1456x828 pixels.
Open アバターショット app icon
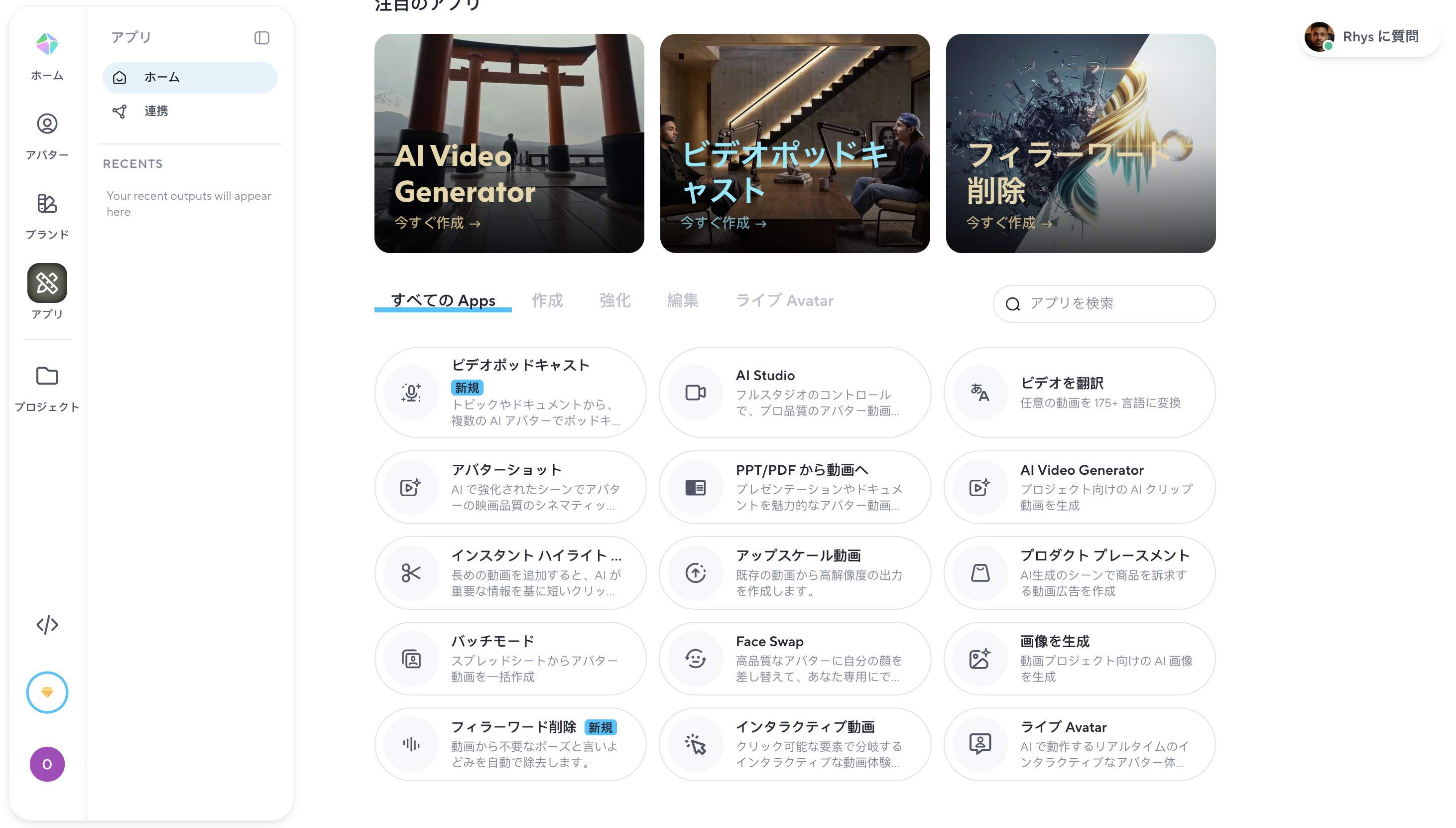[411, 487]
